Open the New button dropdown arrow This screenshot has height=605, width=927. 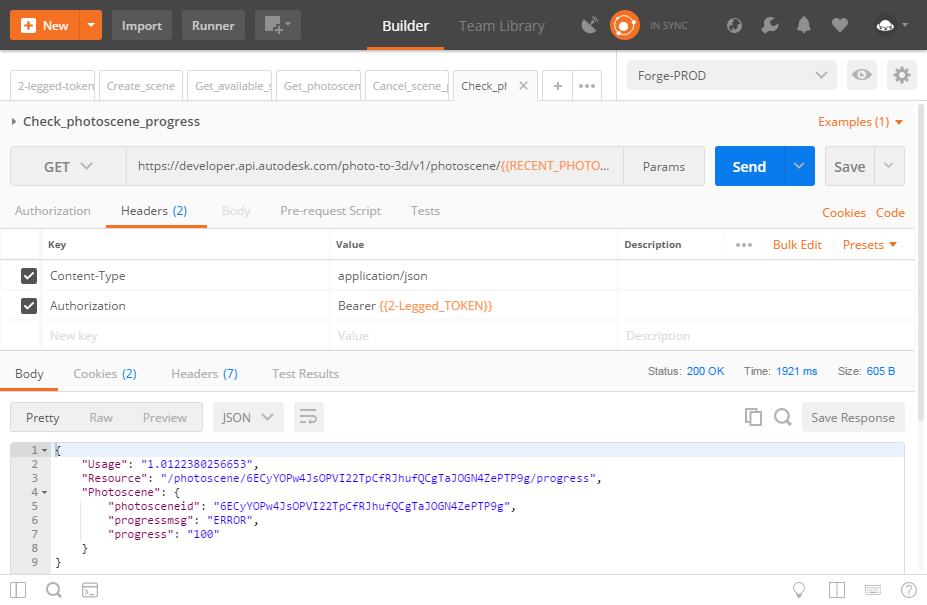[x=91, y=25]
